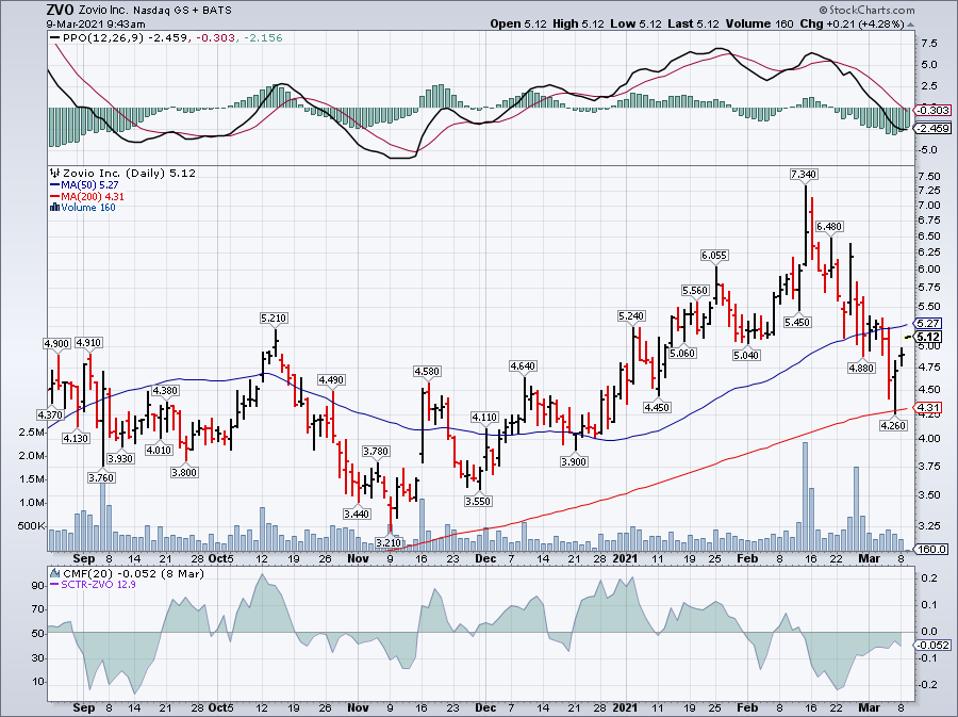Click the 3.550 low price label

coord(478,501)
